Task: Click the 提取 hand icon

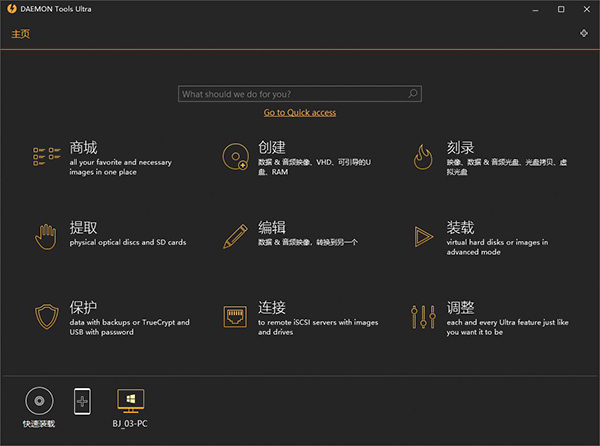Action: point(46,237)
